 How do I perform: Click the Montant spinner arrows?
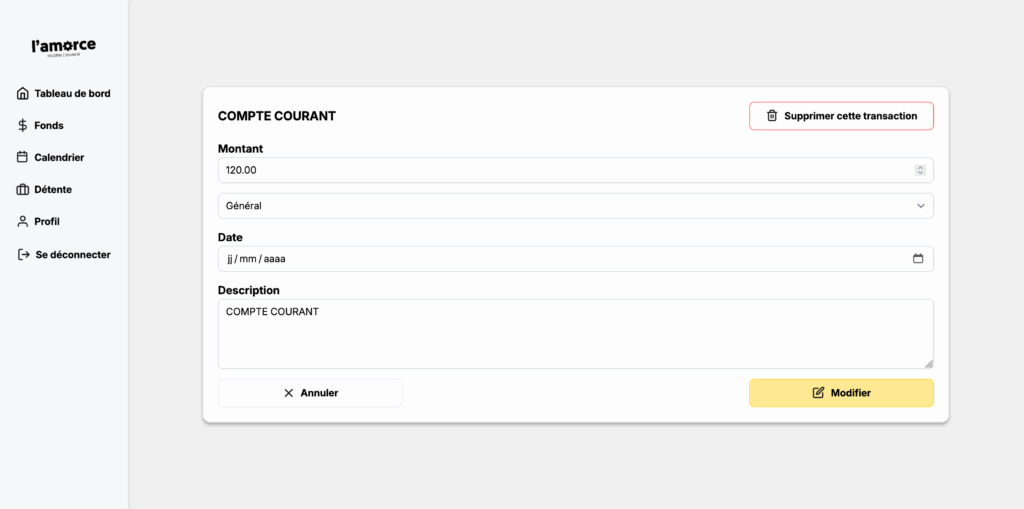click(x=920, y=170)
